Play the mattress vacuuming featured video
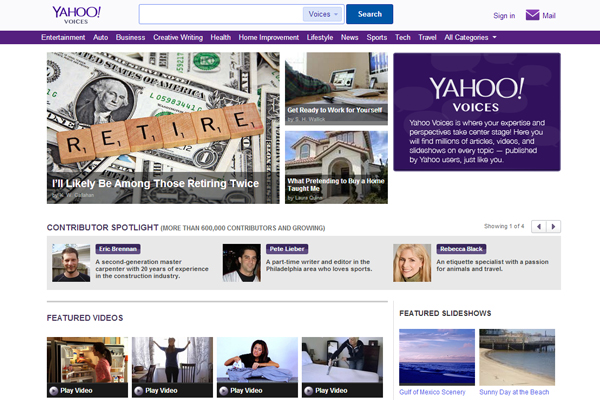 (x=342, y=367)
